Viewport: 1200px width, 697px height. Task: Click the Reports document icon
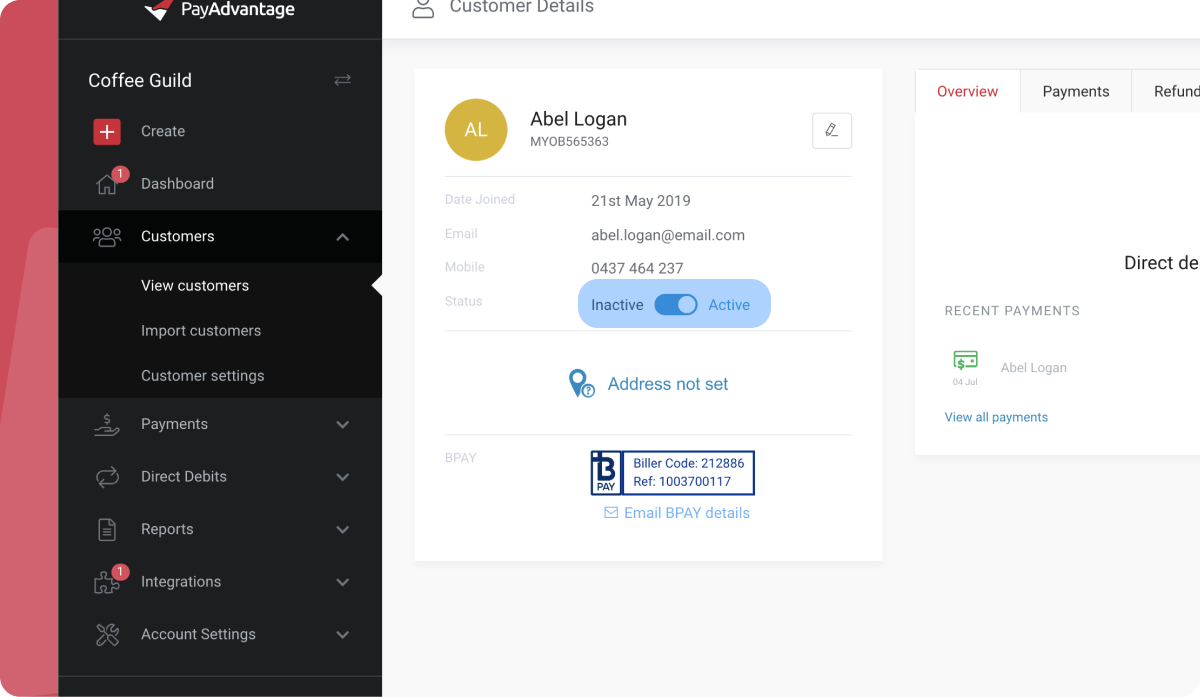tap(107, 530)
